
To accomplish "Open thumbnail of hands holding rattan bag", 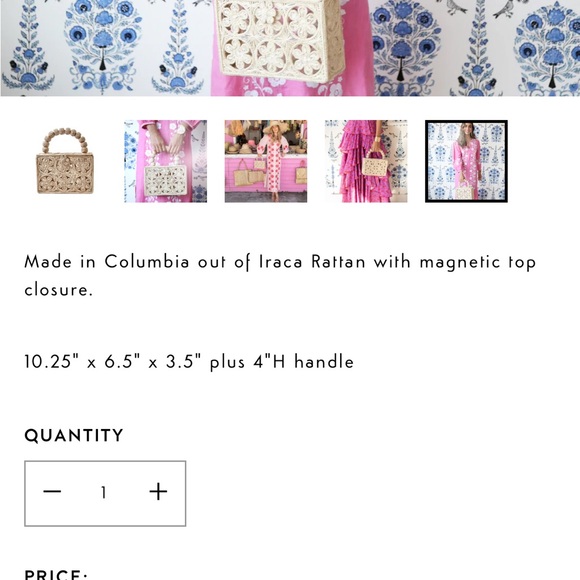I will tap(165, 161).
